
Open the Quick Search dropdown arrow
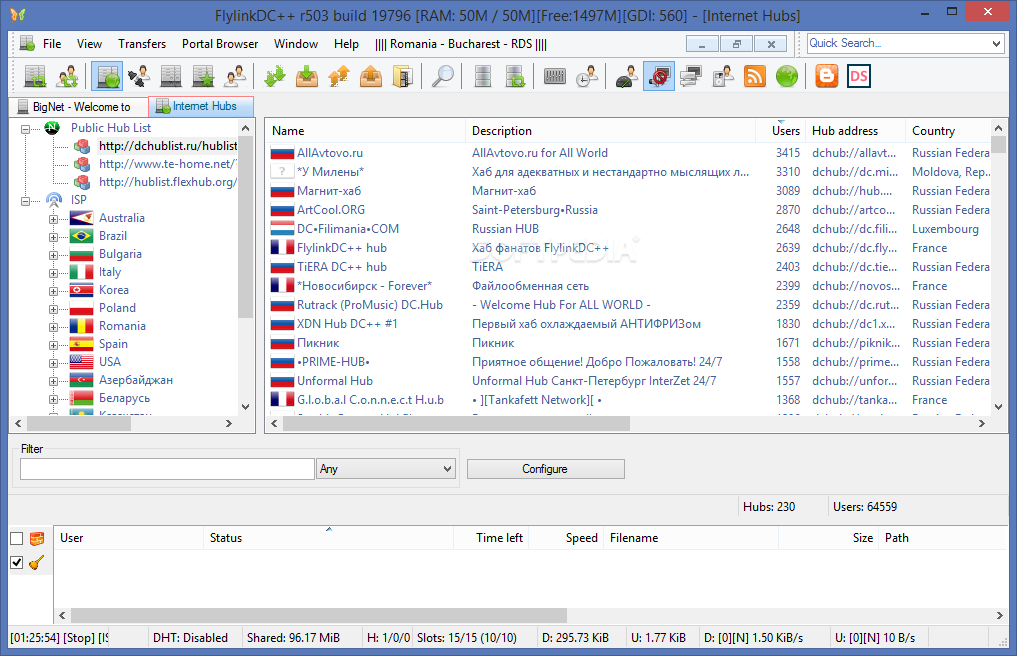(996, 43)
